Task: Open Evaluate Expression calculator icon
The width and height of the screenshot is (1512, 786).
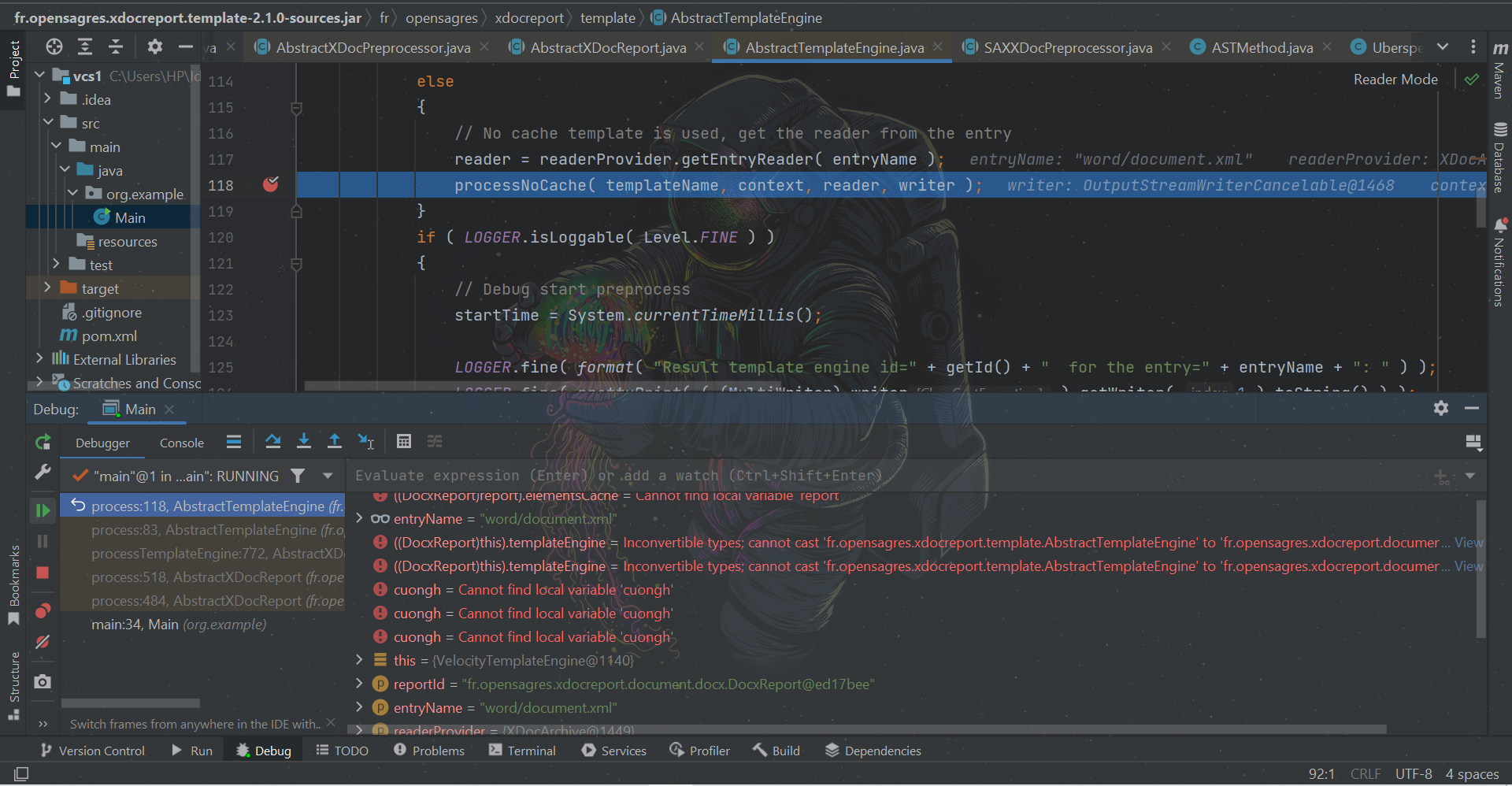Action: pyautogui.click(x=404, y=442)
